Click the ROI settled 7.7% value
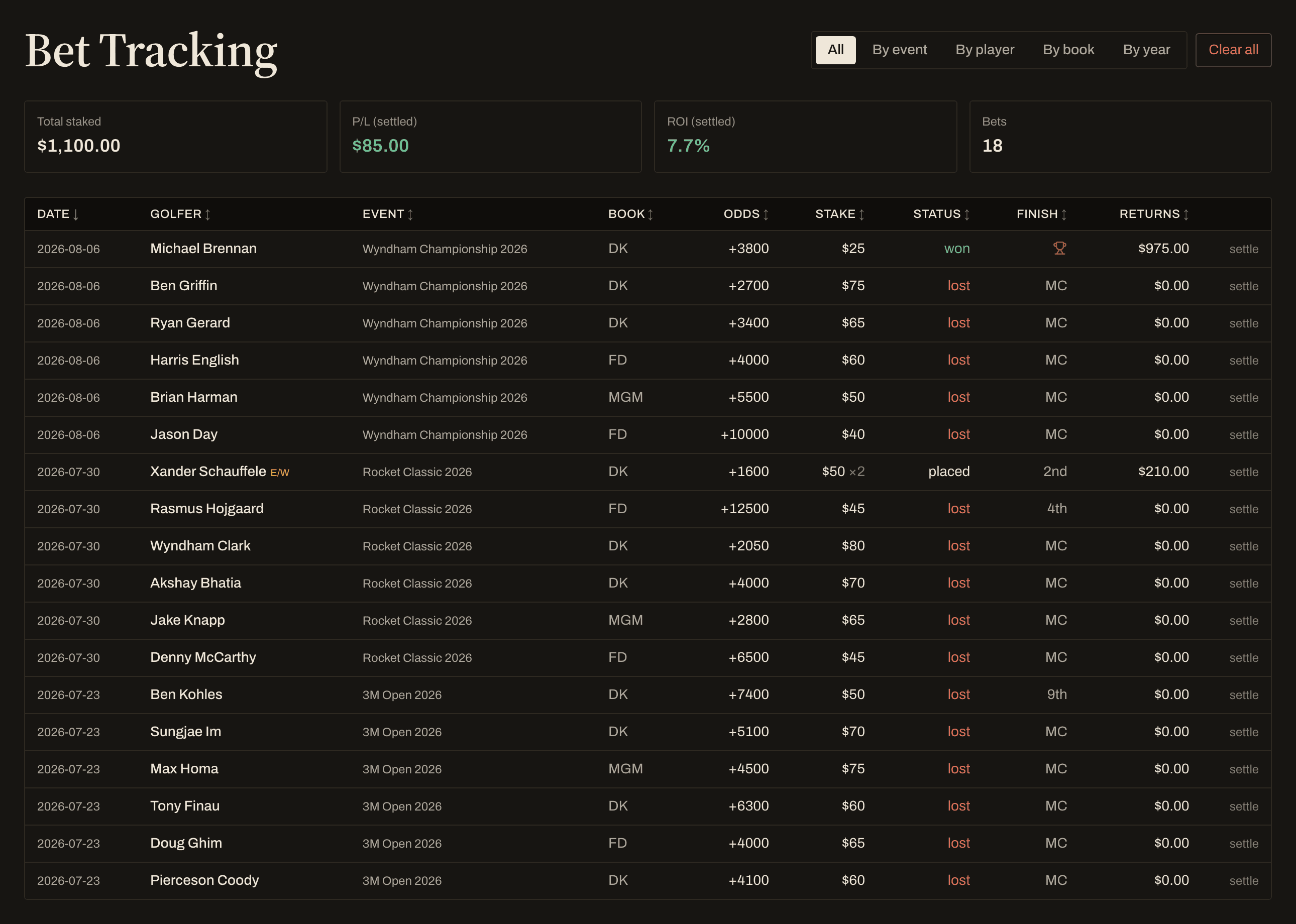Screen dimensions: 1296x924 [x=688, y=146]
